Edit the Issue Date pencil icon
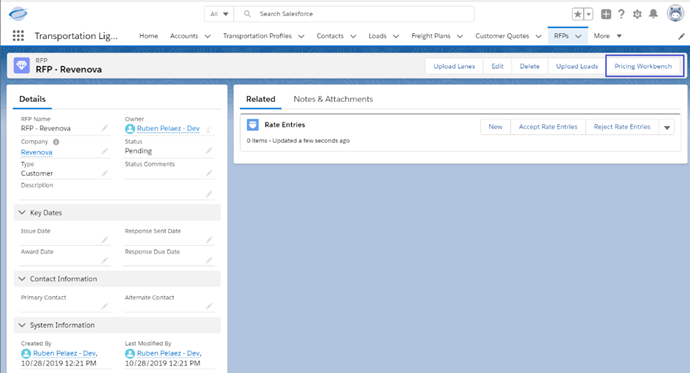 (105, 240)
